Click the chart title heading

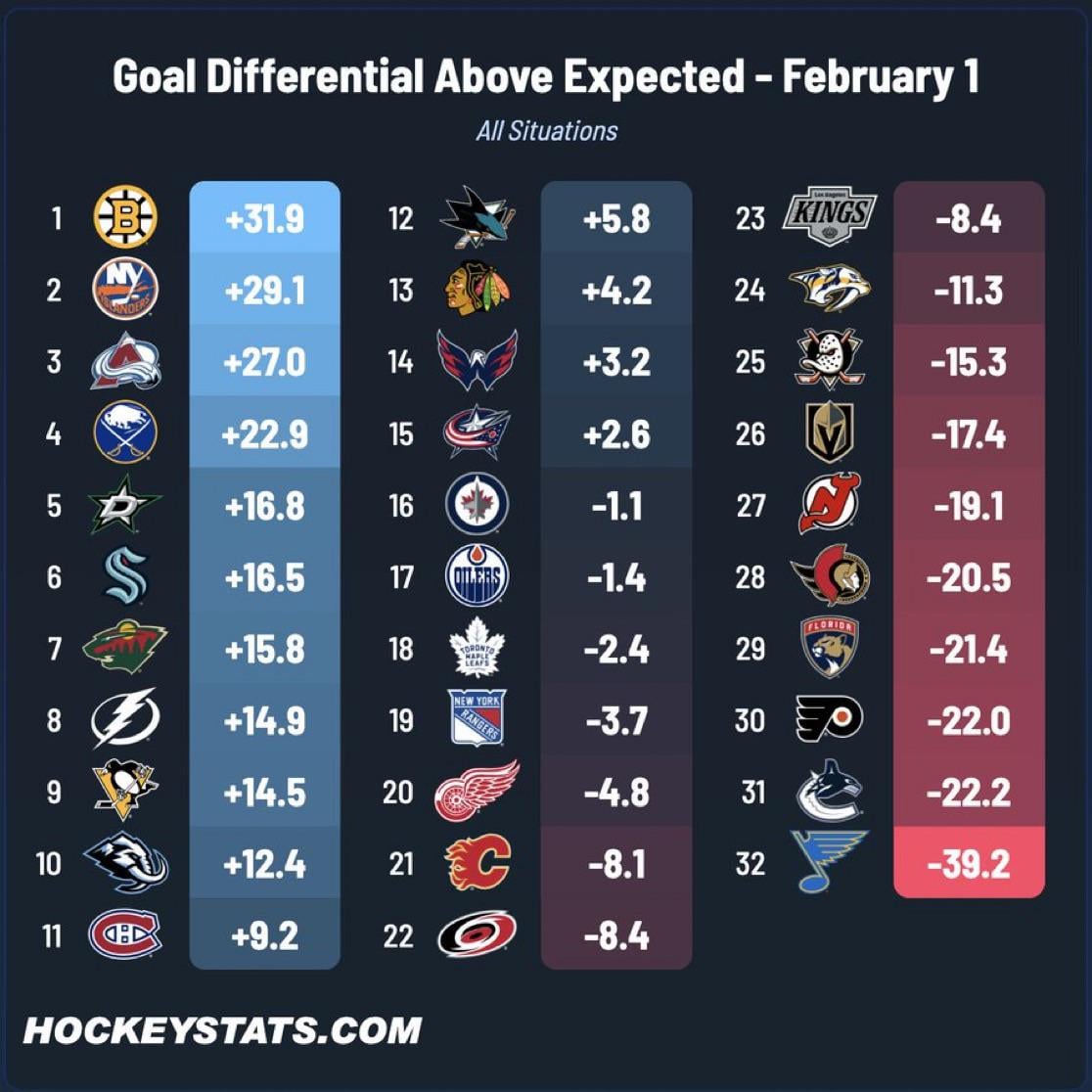click(x=546, y=76)
